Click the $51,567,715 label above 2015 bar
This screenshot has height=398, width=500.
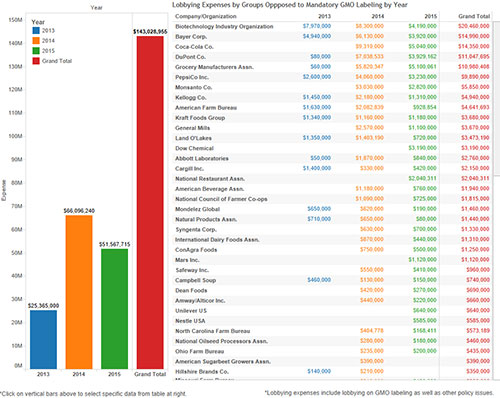114,244
